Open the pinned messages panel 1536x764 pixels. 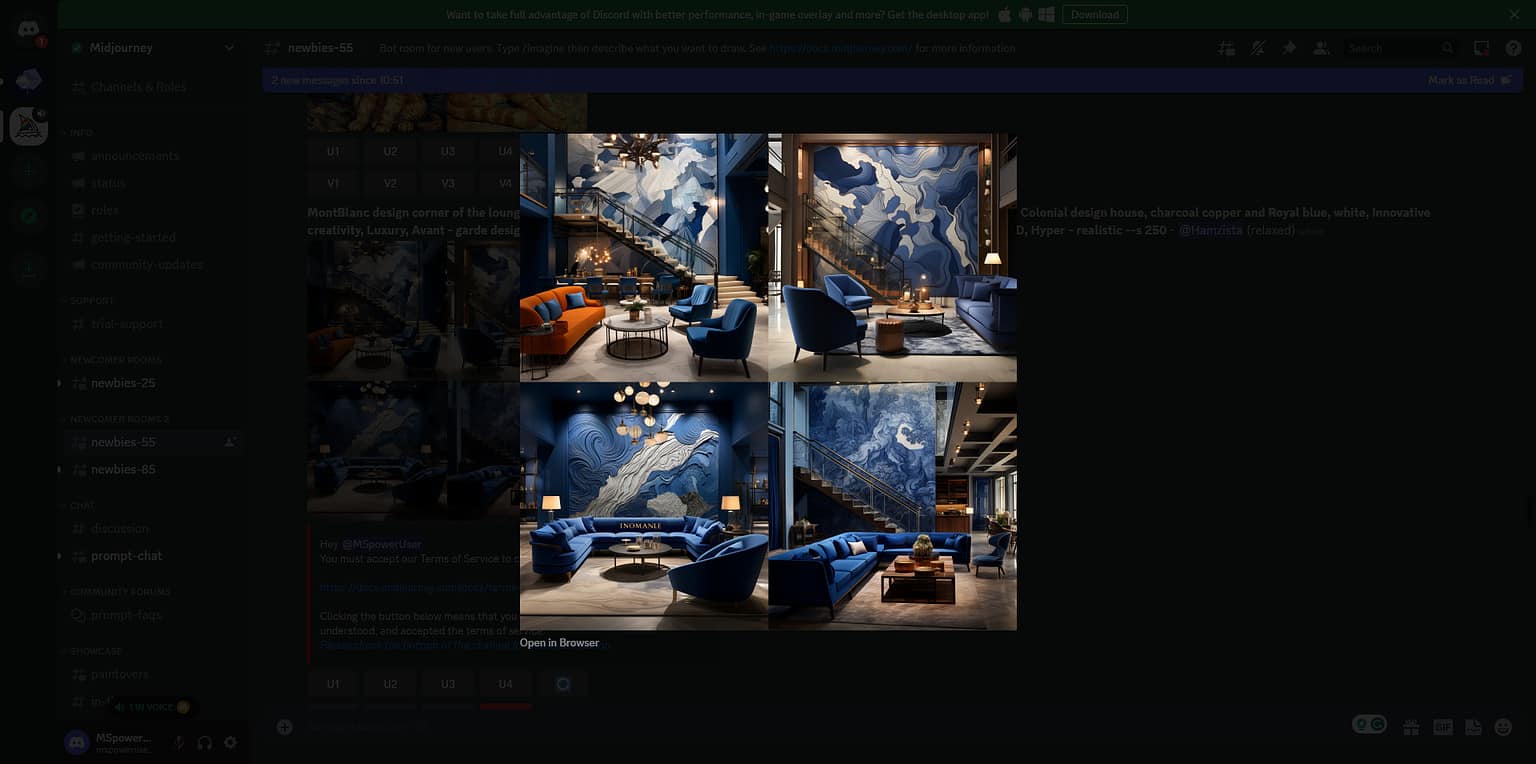point(1289,47)
